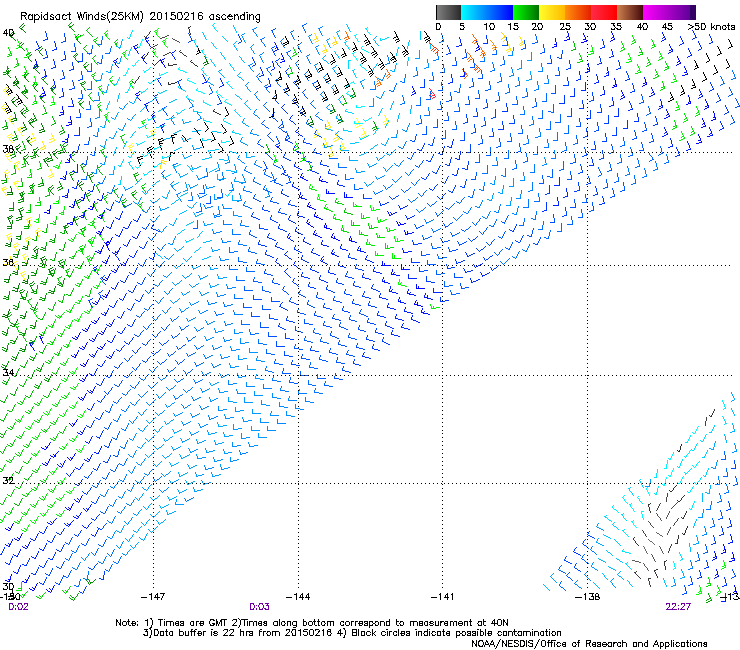The image size is (740, 650).
Task: Click the longitude axis label -147
Action: [x=153, y=597]
